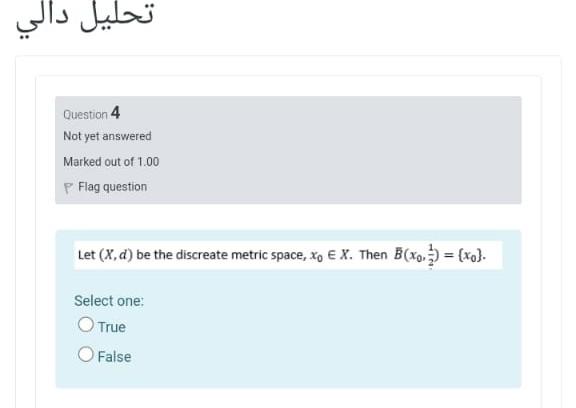Click the word Then in the question
This screenshot has width=576, height=408.
pos(373,255)
